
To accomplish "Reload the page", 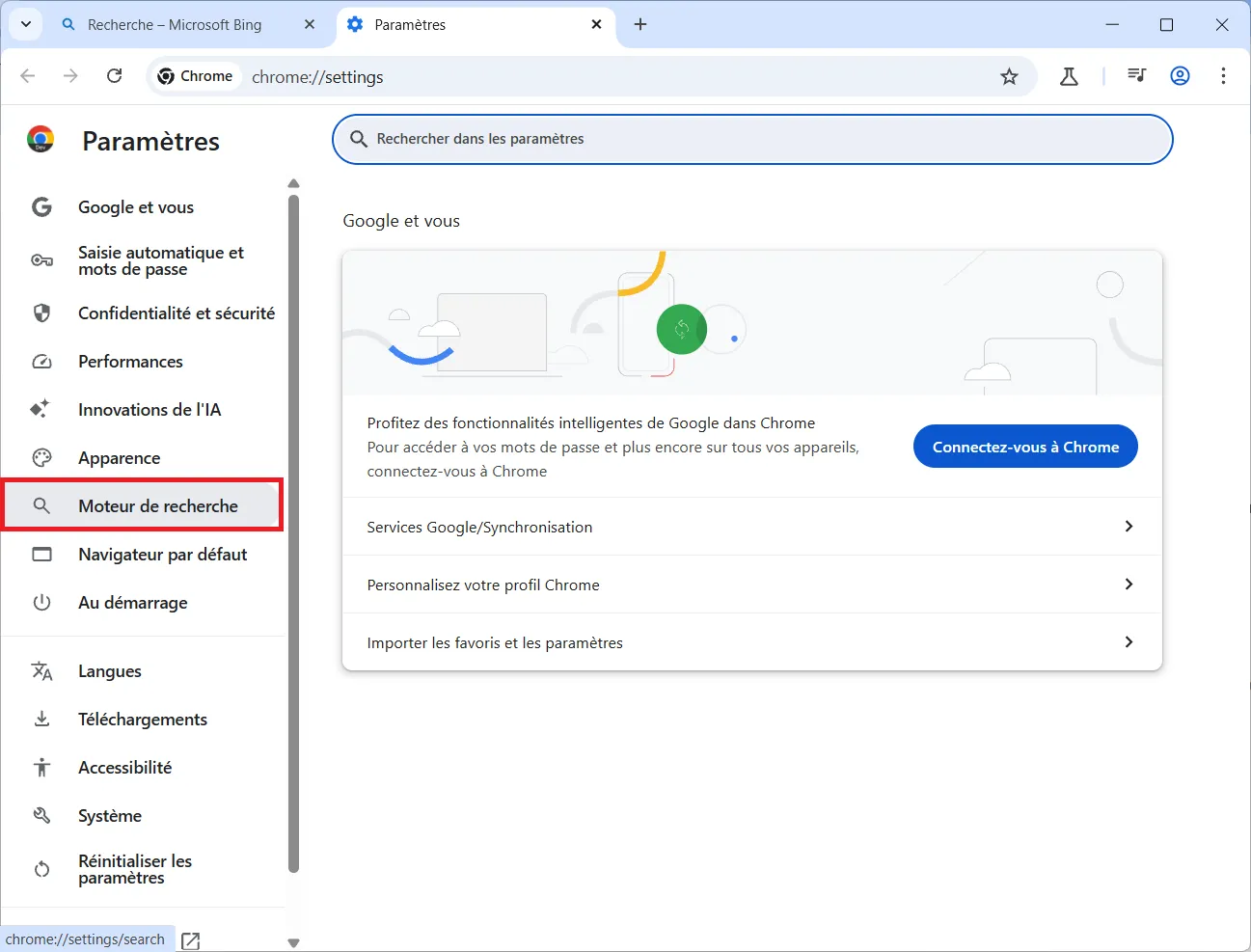I will point(114,76).
